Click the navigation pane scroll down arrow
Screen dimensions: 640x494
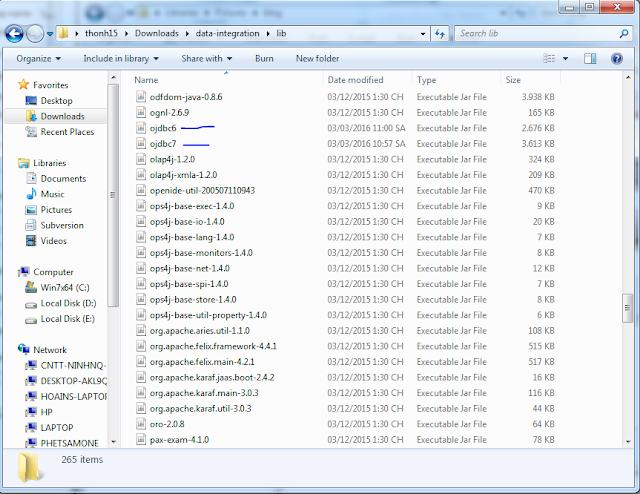[x=113, y=442]
